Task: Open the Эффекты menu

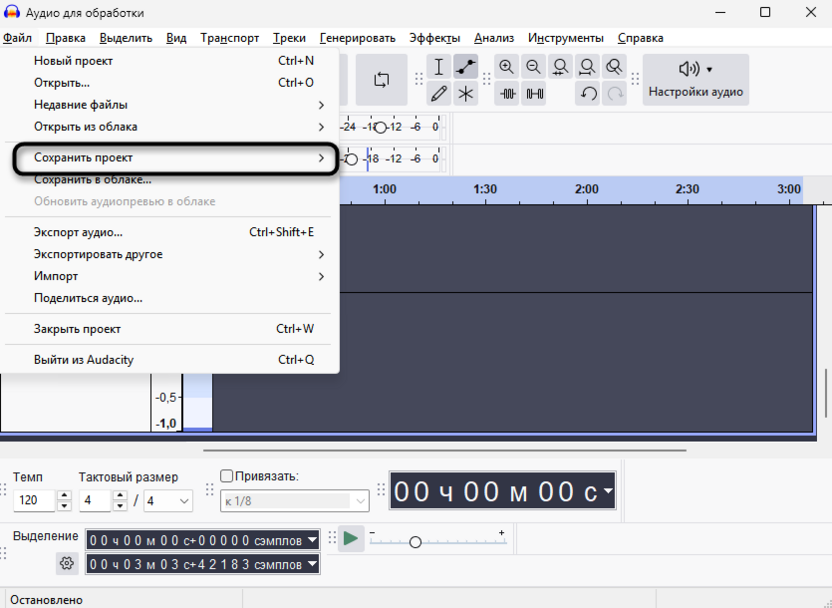Action: 435,38
